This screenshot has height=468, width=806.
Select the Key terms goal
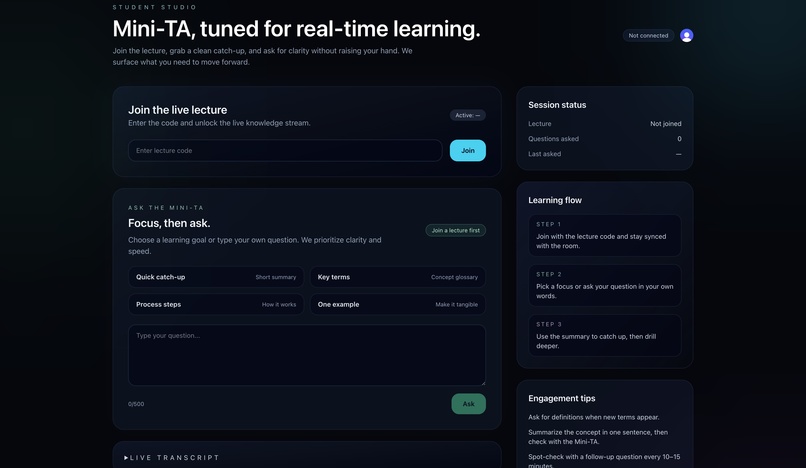[398, 277]
